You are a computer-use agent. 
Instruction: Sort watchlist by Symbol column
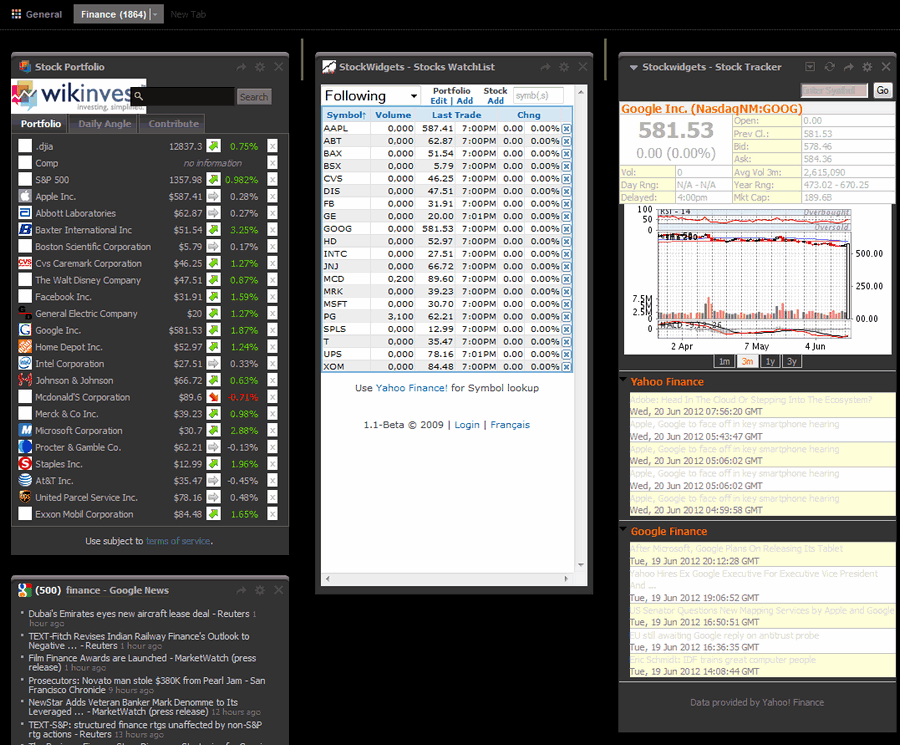346,115
